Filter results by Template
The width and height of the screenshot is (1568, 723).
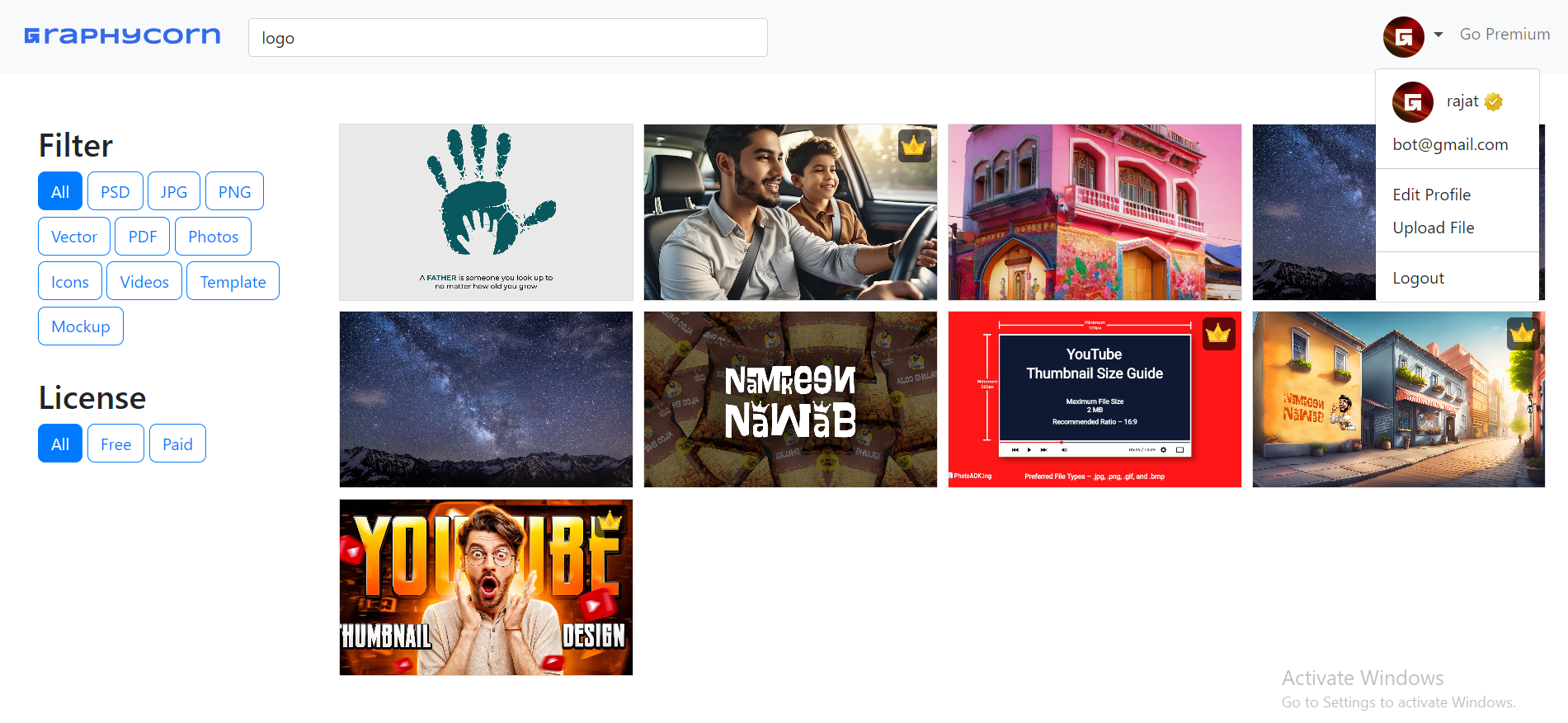coord(233,281)
